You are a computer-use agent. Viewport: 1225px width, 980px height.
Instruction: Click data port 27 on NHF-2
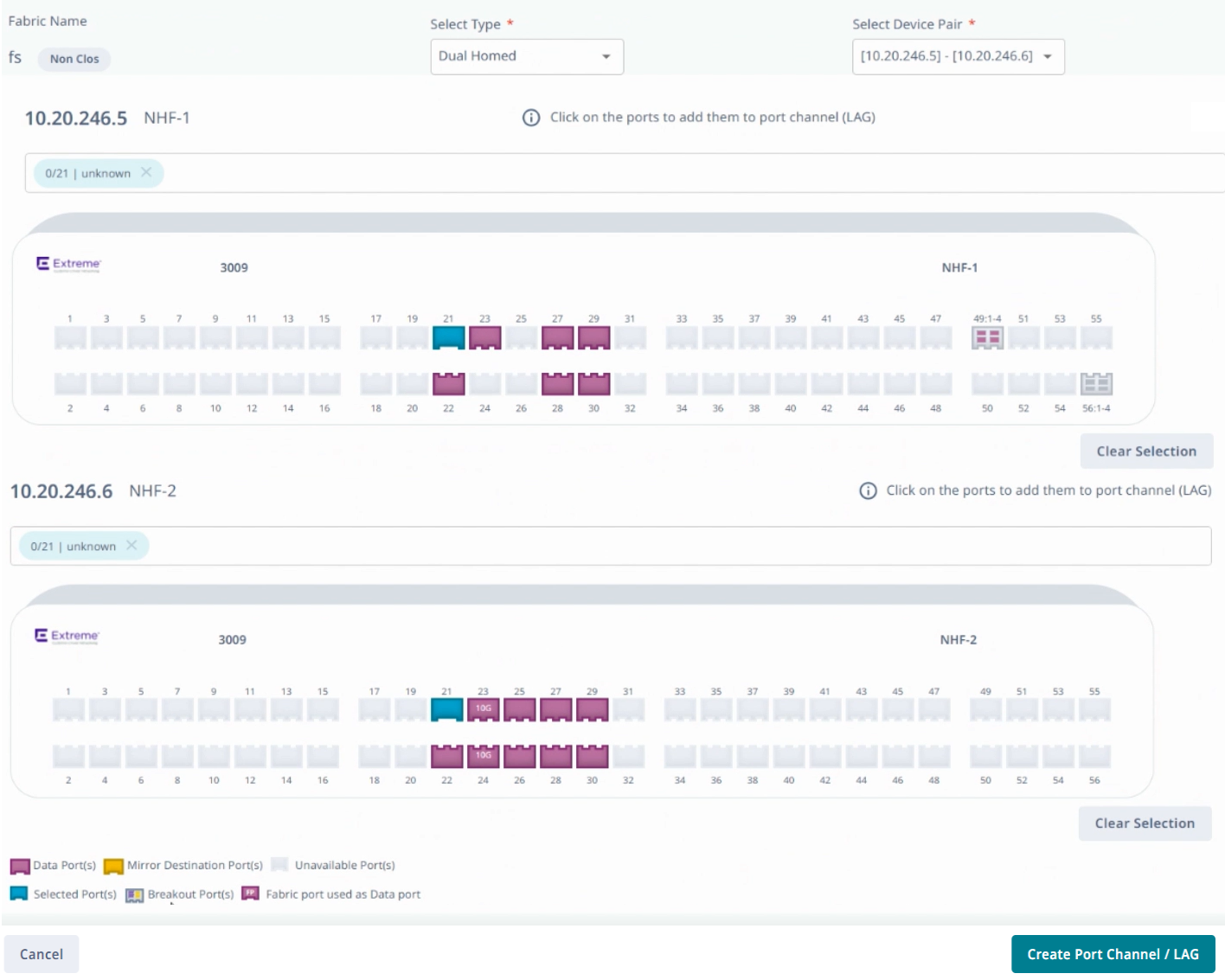click(x=555, y=709)
